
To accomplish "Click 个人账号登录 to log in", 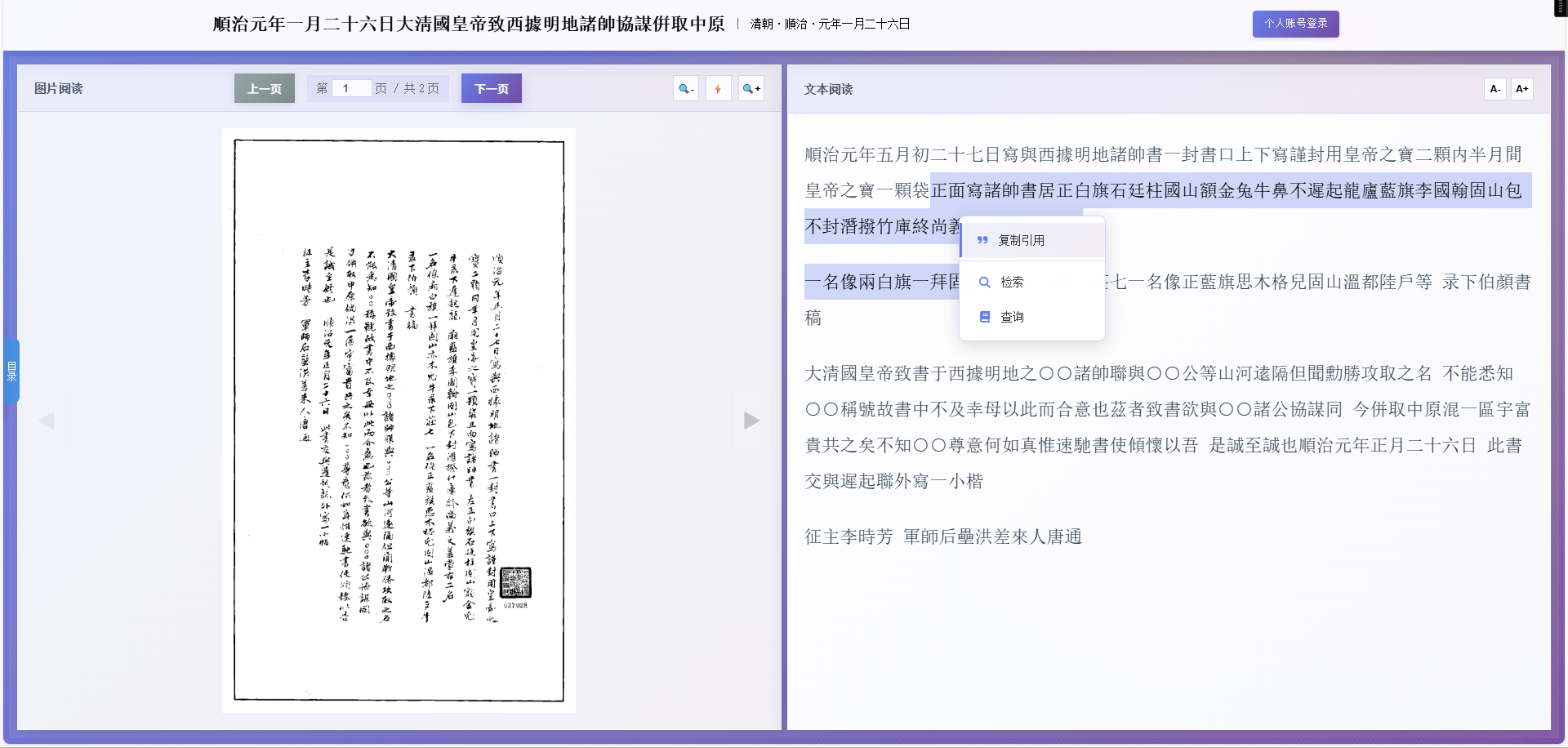I will point(1295,24).
